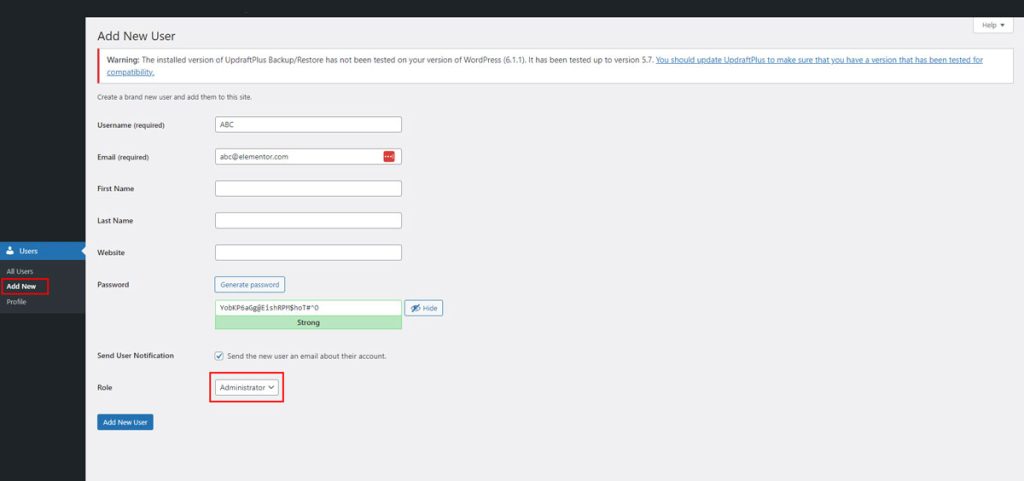
Task: Click the Add New User page heading
Action: click(x=136, y=37)
